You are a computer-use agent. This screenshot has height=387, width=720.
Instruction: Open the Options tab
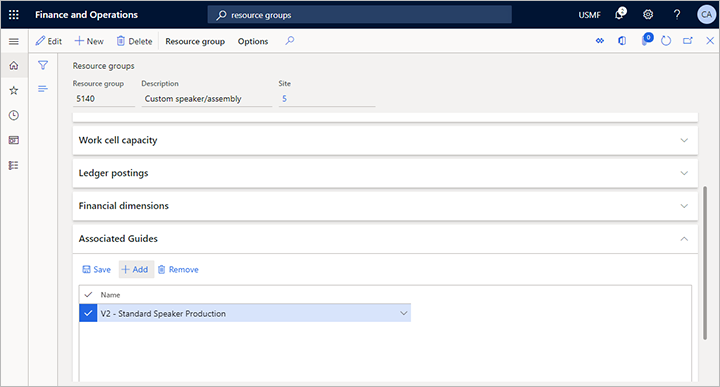[x=253, y=41]
